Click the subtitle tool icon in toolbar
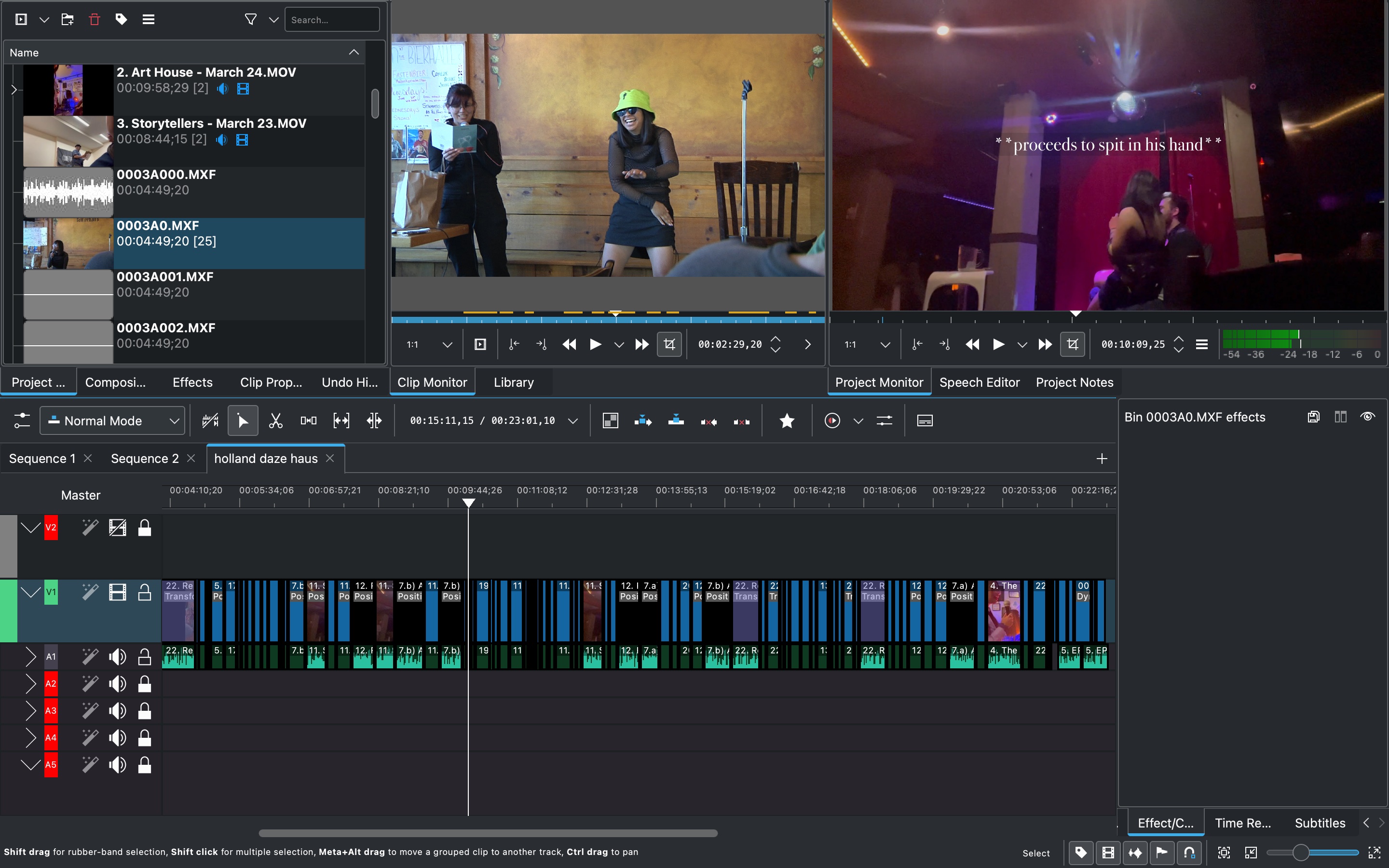The height and width of the screenshot is (868, 1389). click(924, 421)
